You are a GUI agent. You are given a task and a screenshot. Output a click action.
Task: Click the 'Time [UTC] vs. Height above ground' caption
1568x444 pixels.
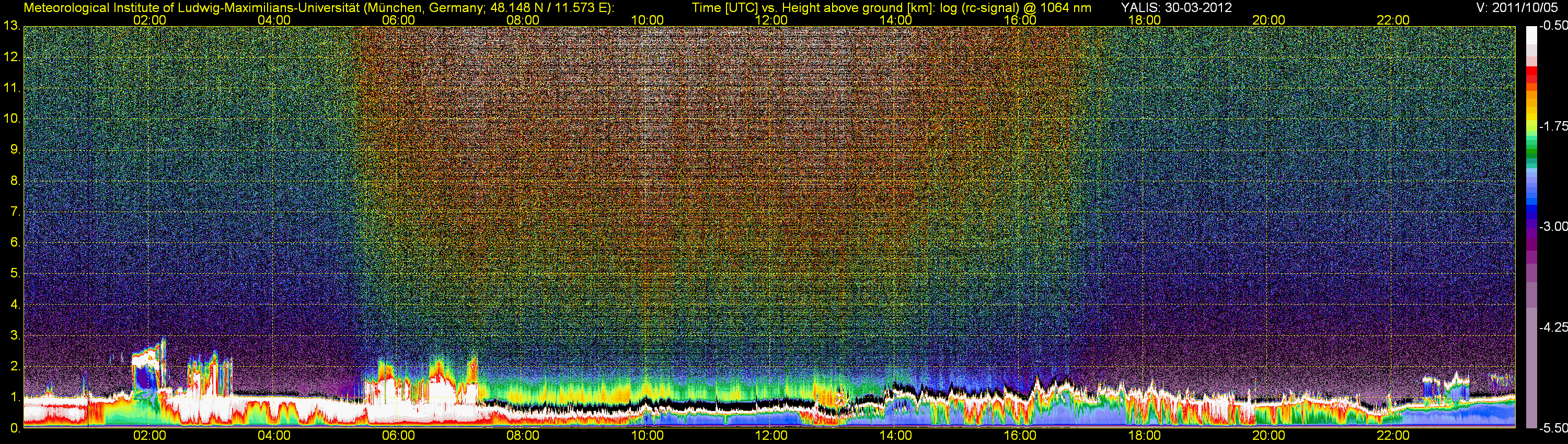point(891,7)
